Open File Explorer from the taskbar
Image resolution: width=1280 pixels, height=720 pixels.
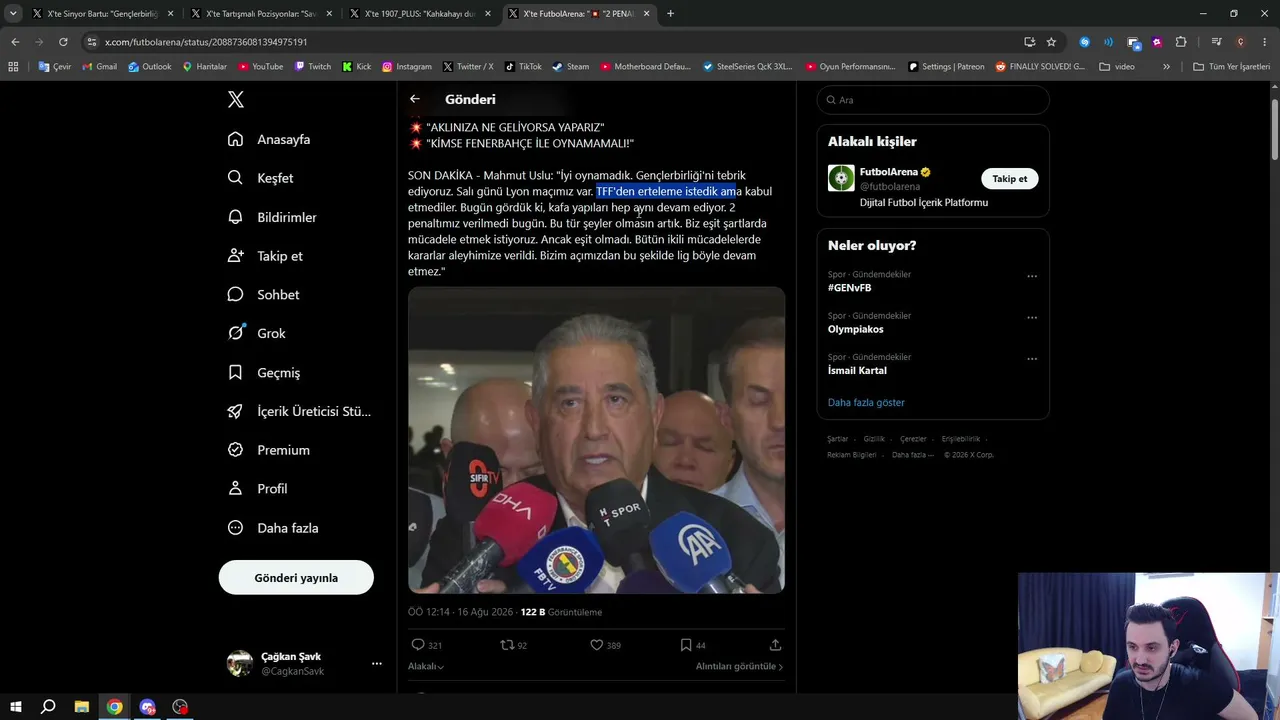81,707
